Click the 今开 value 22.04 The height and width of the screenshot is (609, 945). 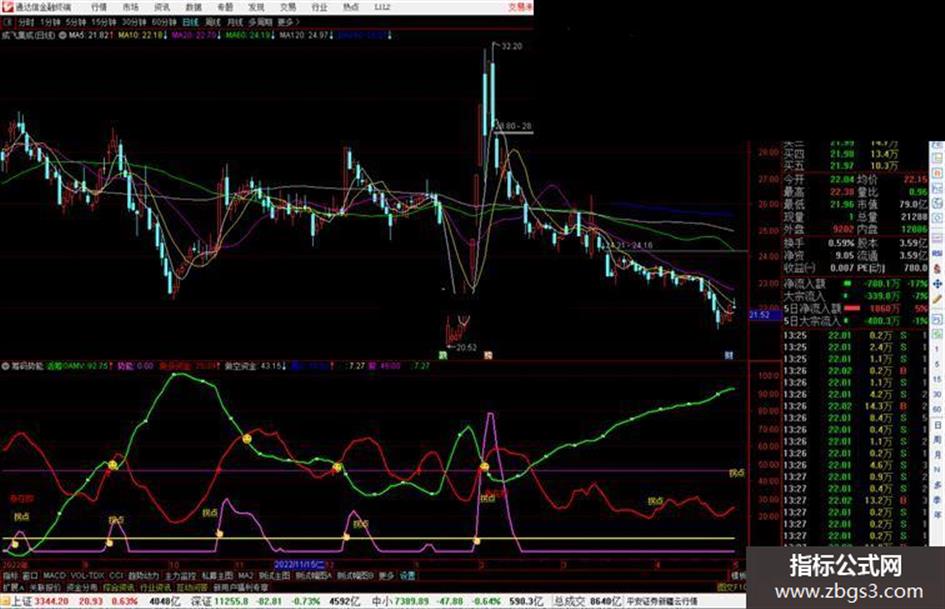tap(841, 180)
